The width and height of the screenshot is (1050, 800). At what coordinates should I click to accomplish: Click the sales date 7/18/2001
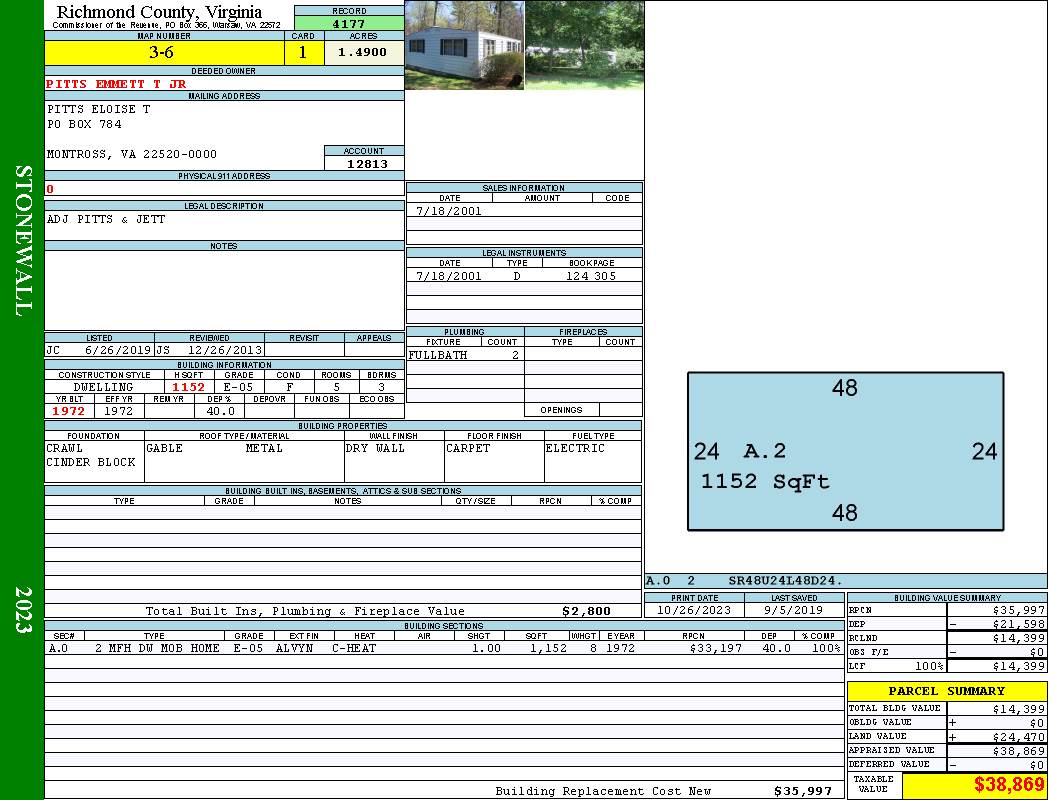(449, 211)
